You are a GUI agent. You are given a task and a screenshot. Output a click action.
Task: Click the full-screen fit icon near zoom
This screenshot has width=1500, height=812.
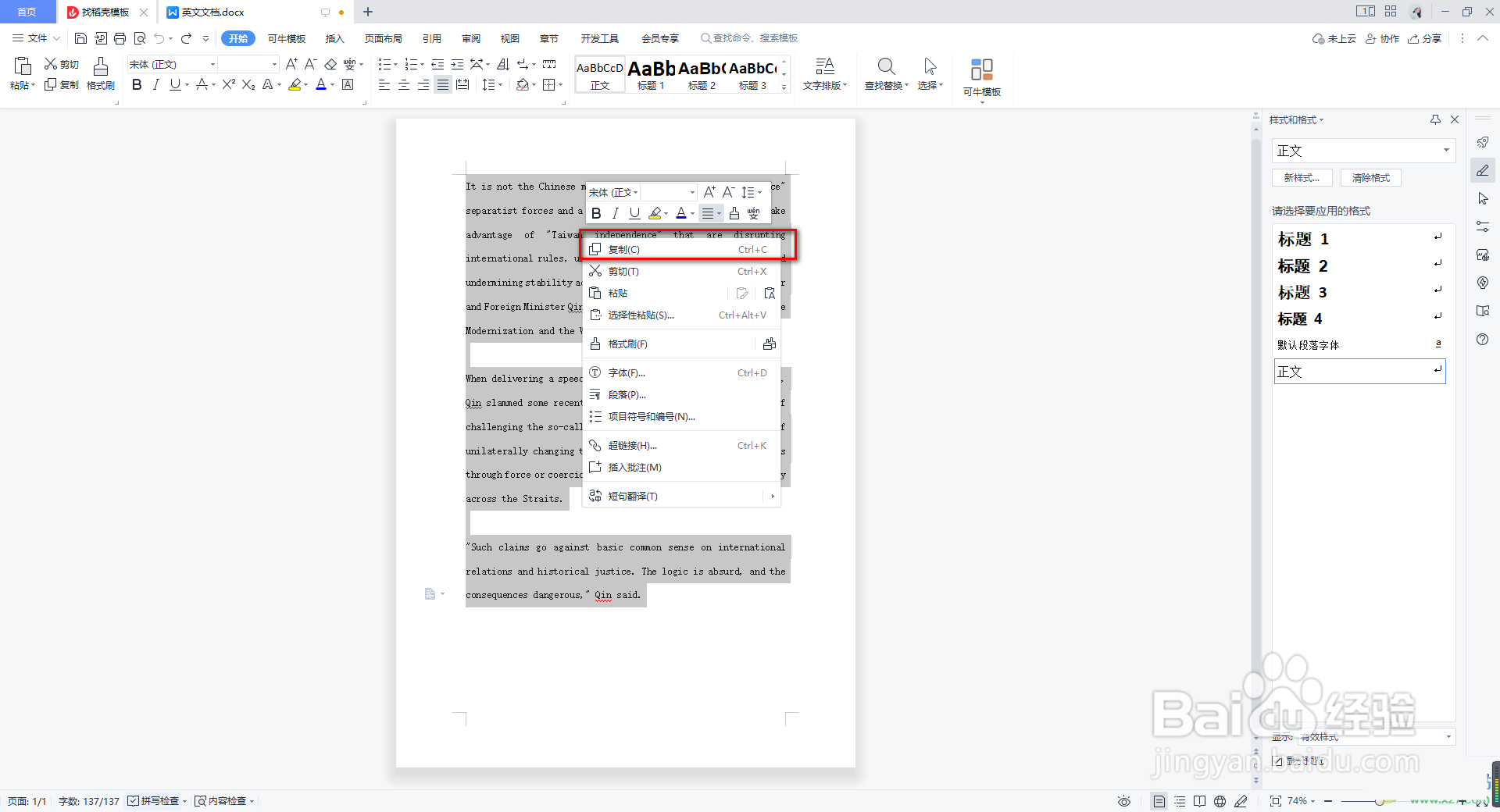click(1276, 801)
